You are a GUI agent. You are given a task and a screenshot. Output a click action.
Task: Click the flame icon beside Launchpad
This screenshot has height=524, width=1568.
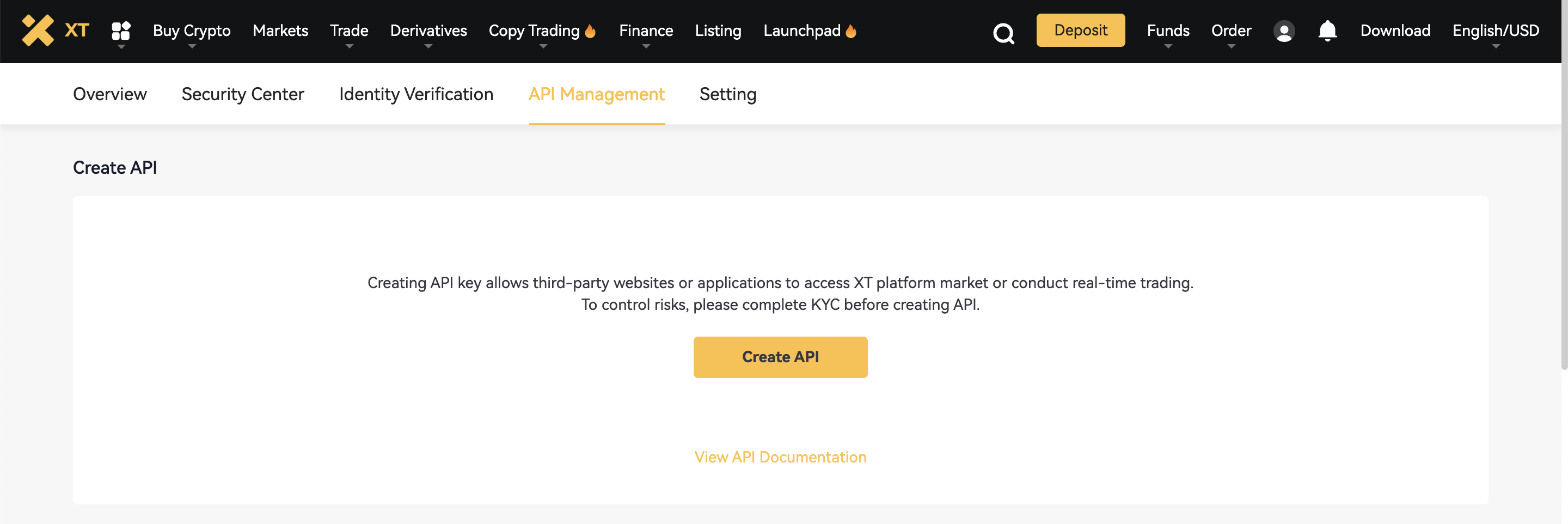click(851, 31)
